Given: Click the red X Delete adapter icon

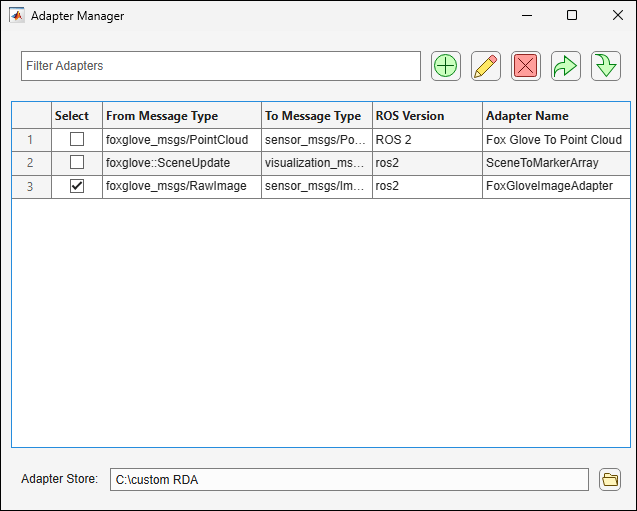Looking at the screenshot, I should (x=526, y=66).
